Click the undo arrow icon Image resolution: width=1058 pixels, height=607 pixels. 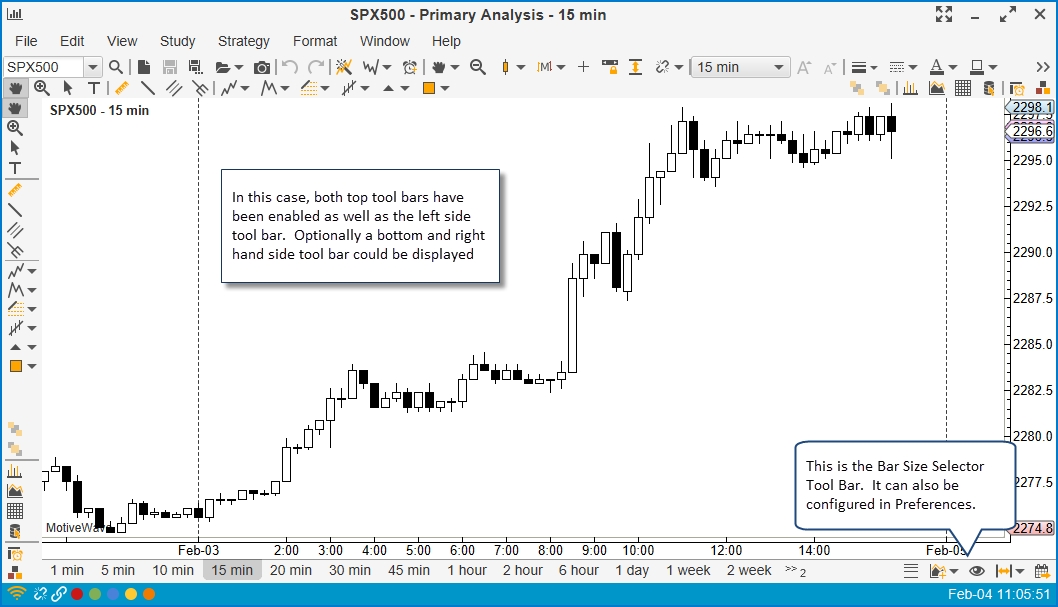pyautogui.click(x=289, y=67)
